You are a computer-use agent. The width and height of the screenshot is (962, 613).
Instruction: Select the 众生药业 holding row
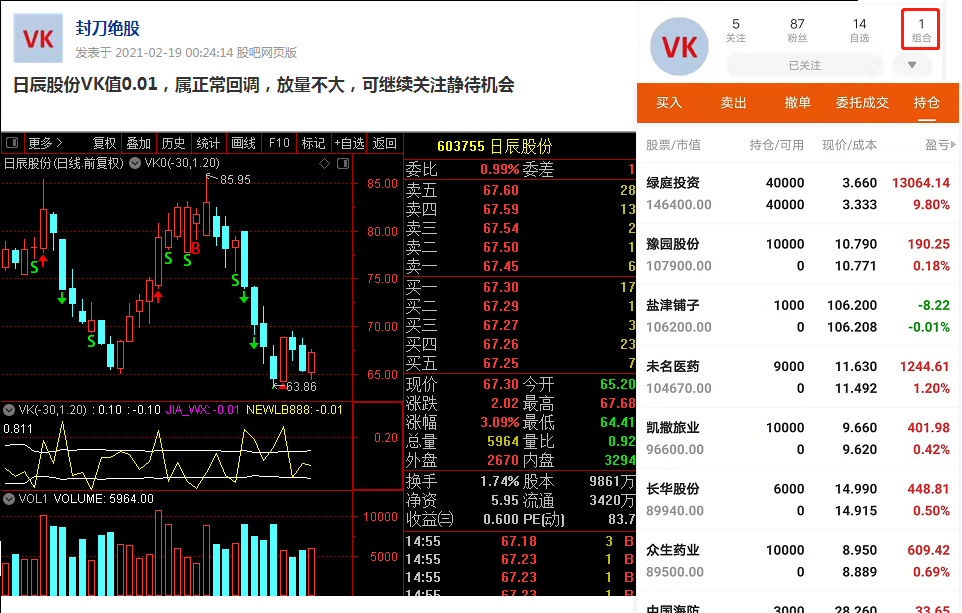click(798, 561)
